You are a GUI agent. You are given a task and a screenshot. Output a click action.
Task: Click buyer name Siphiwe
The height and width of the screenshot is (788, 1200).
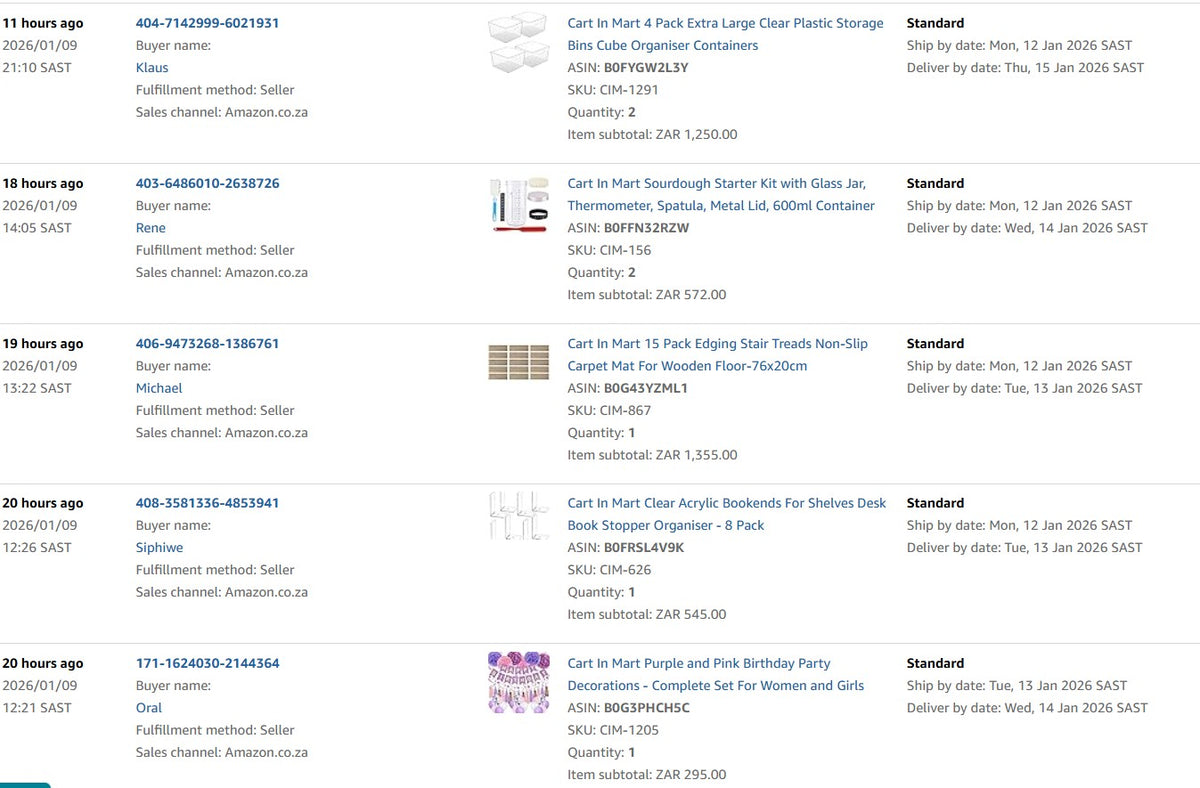click(x=159, y=548)
